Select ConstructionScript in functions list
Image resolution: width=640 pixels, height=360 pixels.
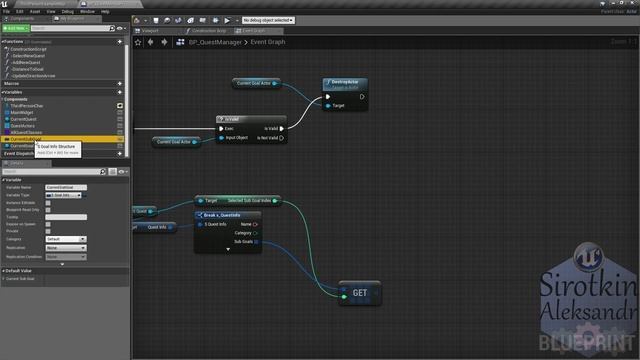[28, 49]
